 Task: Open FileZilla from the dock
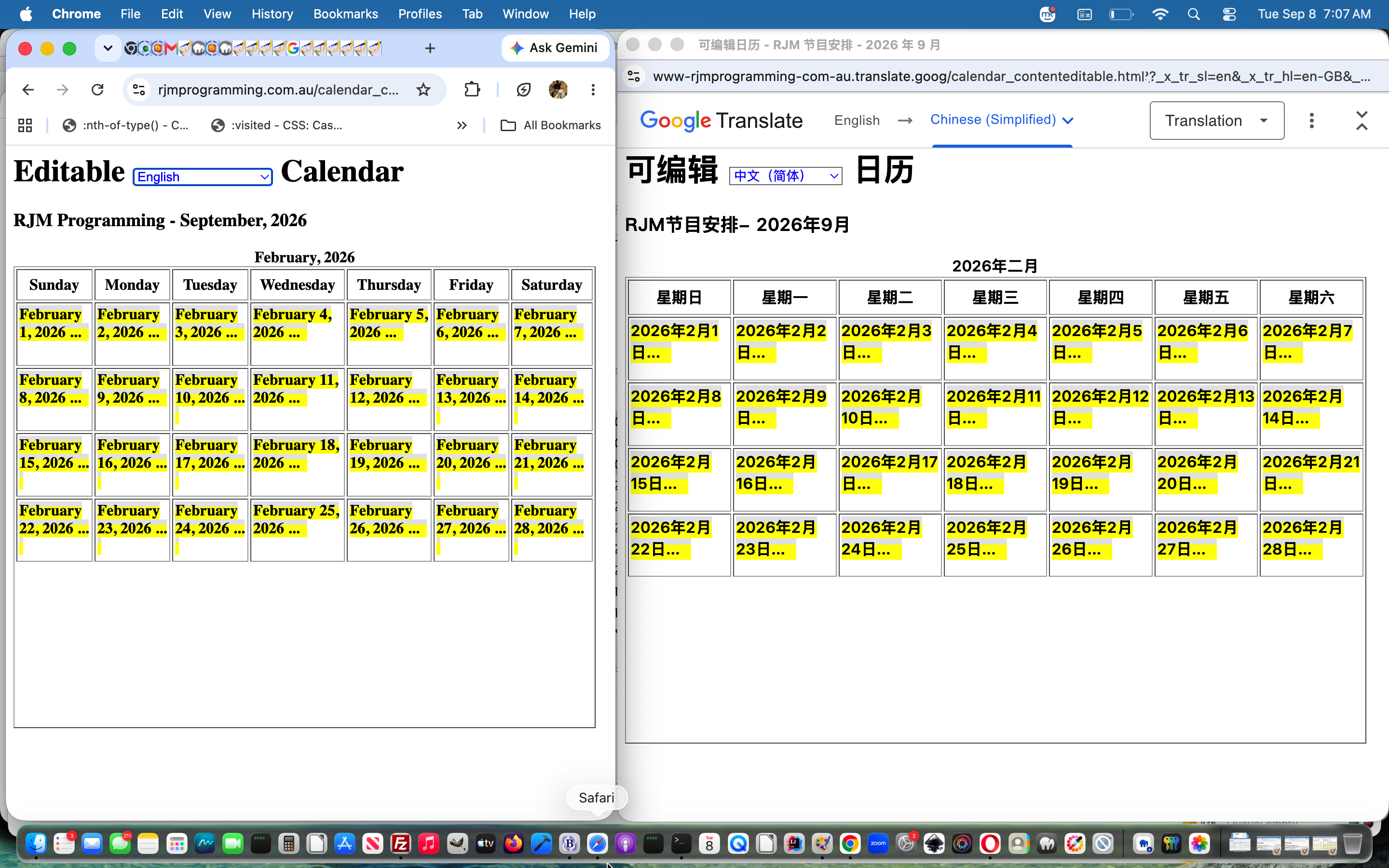point(401,843)
